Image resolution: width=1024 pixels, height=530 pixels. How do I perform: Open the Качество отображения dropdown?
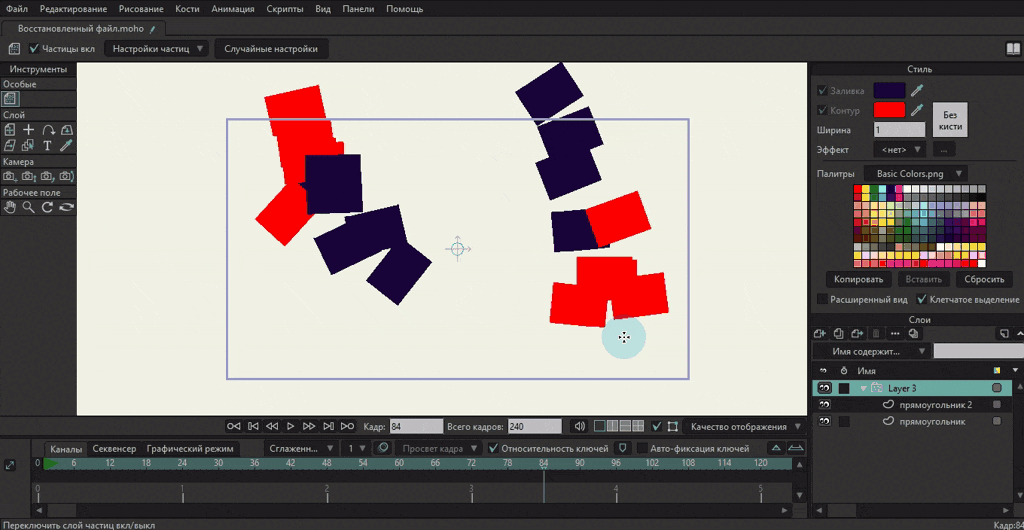pyautogui.click(x=744, y=427)
